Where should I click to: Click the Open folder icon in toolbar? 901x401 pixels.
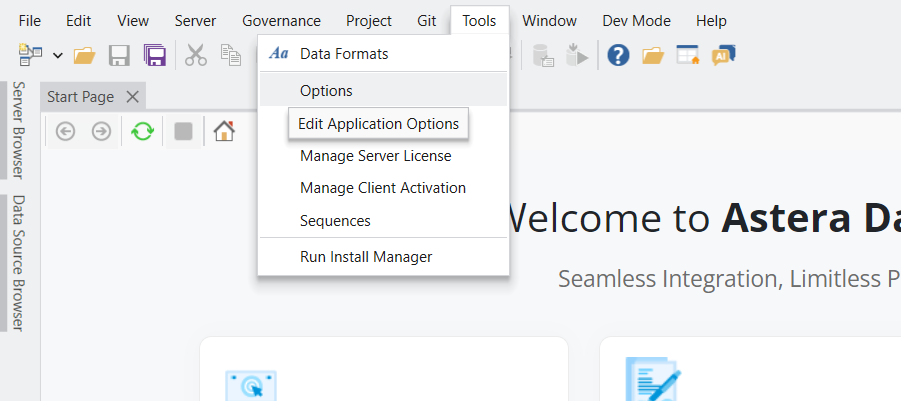click(x=85, y=55)
